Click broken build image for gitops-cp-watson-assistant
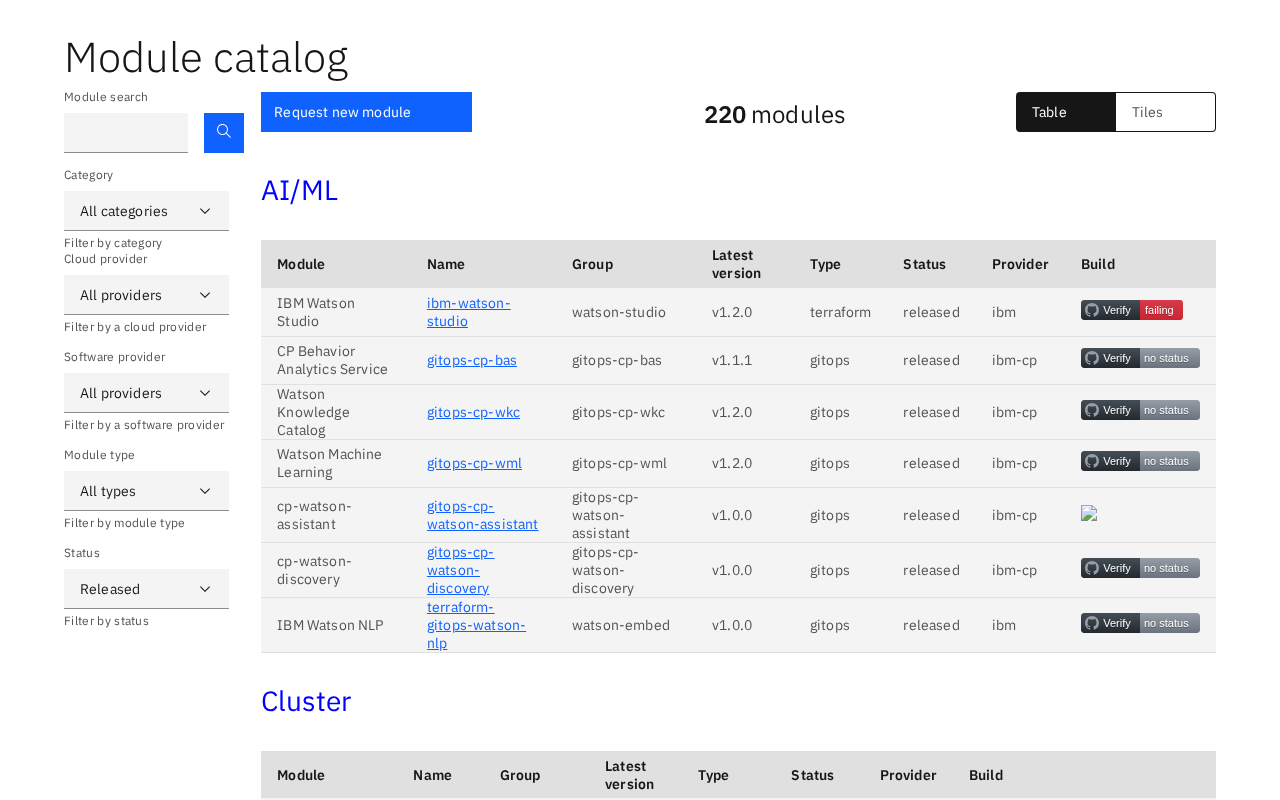1280x800 pixels. [1089, 513]
